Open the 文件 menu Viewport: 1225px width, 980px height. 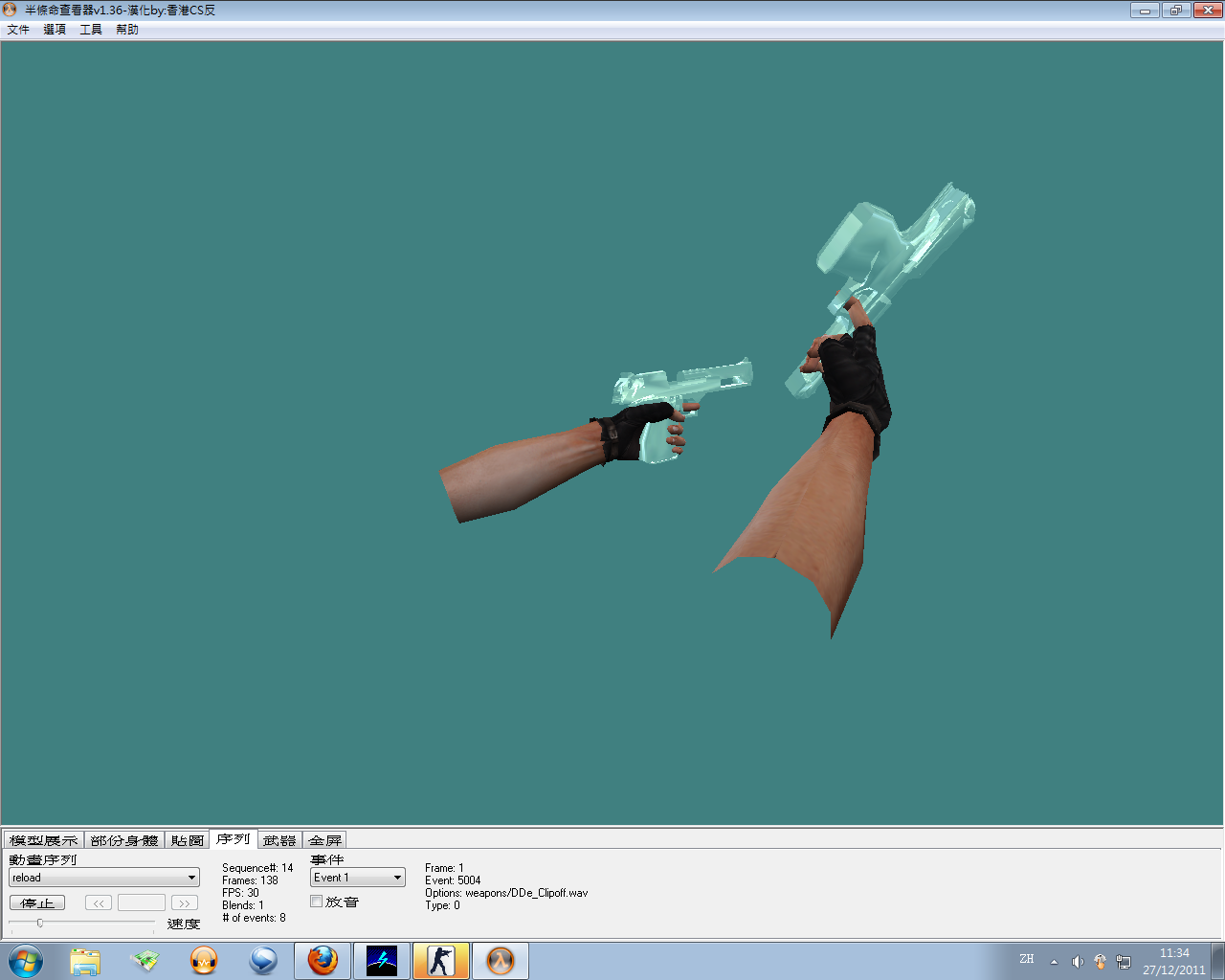tap(18, 30)
